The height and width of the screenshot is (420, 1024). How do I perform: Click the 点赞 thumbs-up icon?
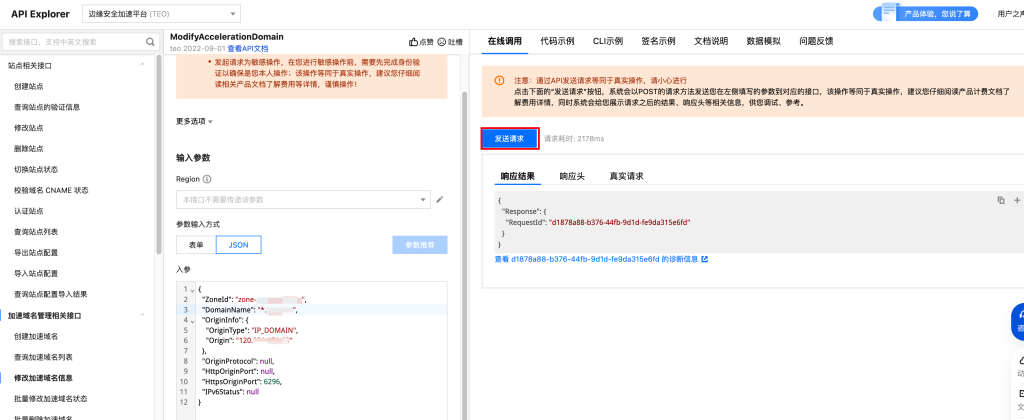click(414, 43)
